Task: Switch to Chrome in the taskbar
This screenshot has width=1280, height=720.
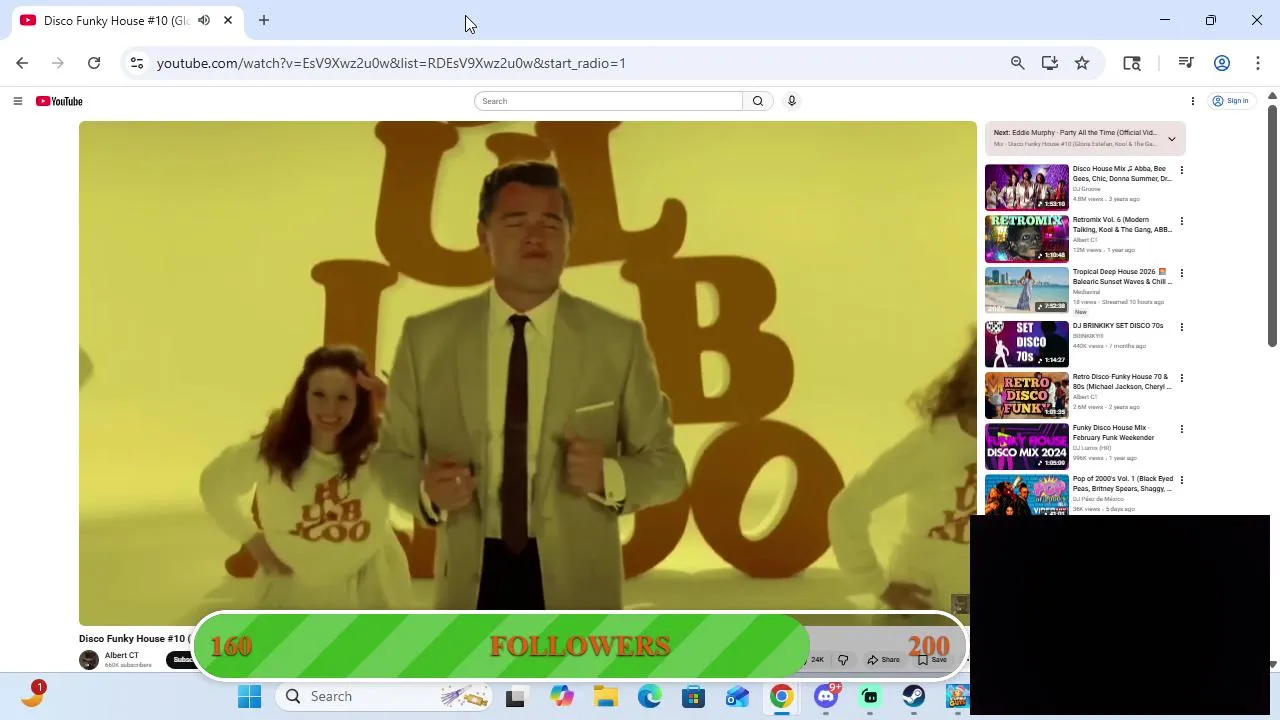Action: pyautogui.click(x=782, y=696)
